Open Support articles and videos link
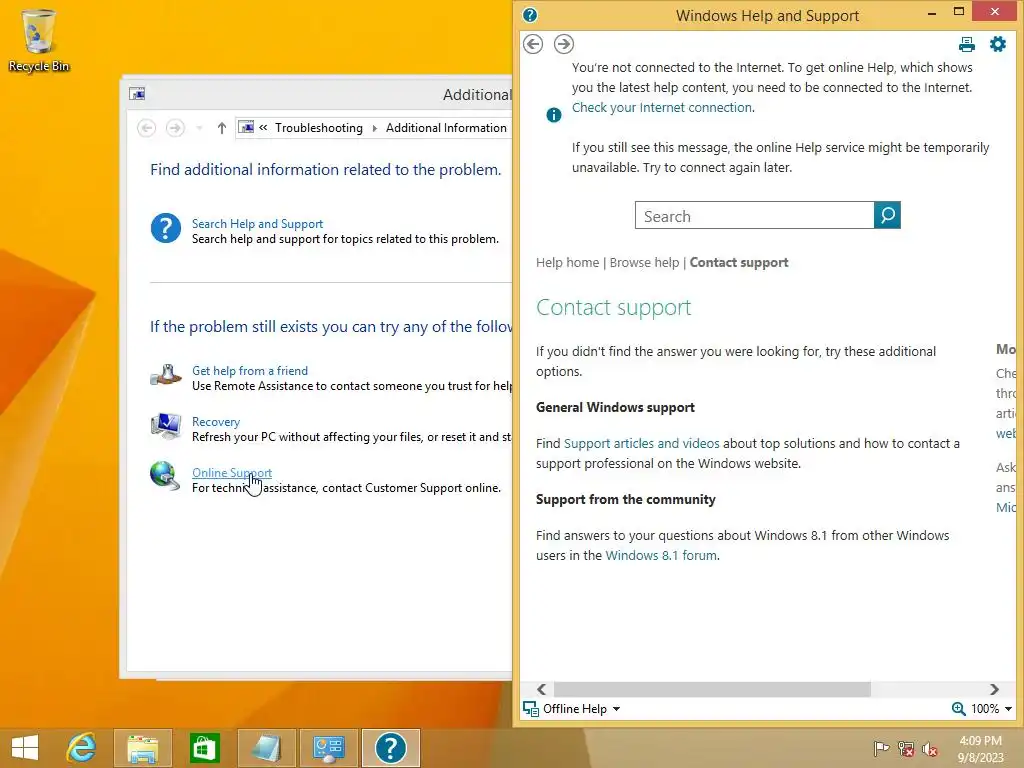The width and height of the screenshot is (1024, 768). pos(641,443)
